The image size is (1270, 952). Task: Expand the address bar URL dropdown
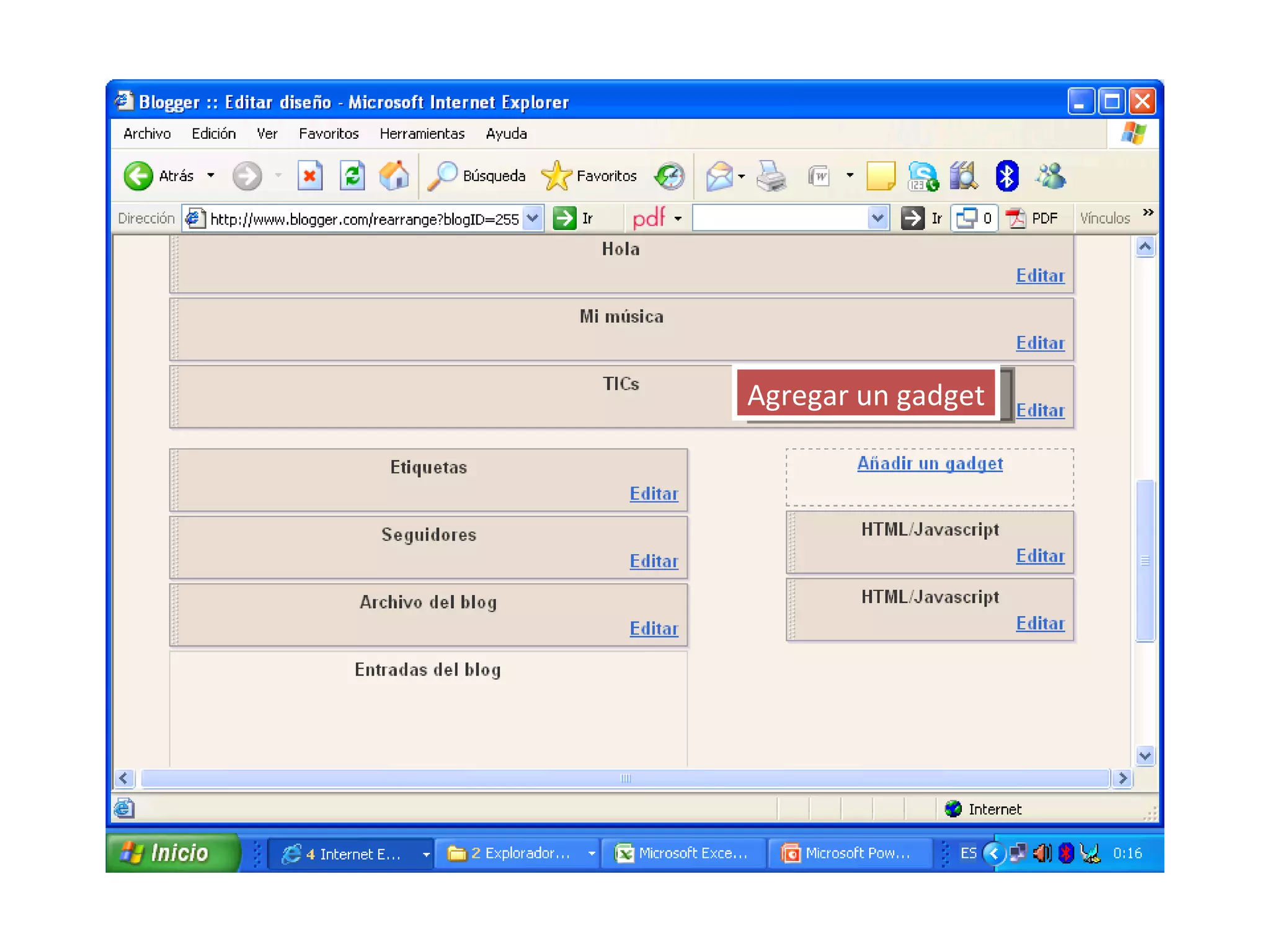[x=533, y=218]
